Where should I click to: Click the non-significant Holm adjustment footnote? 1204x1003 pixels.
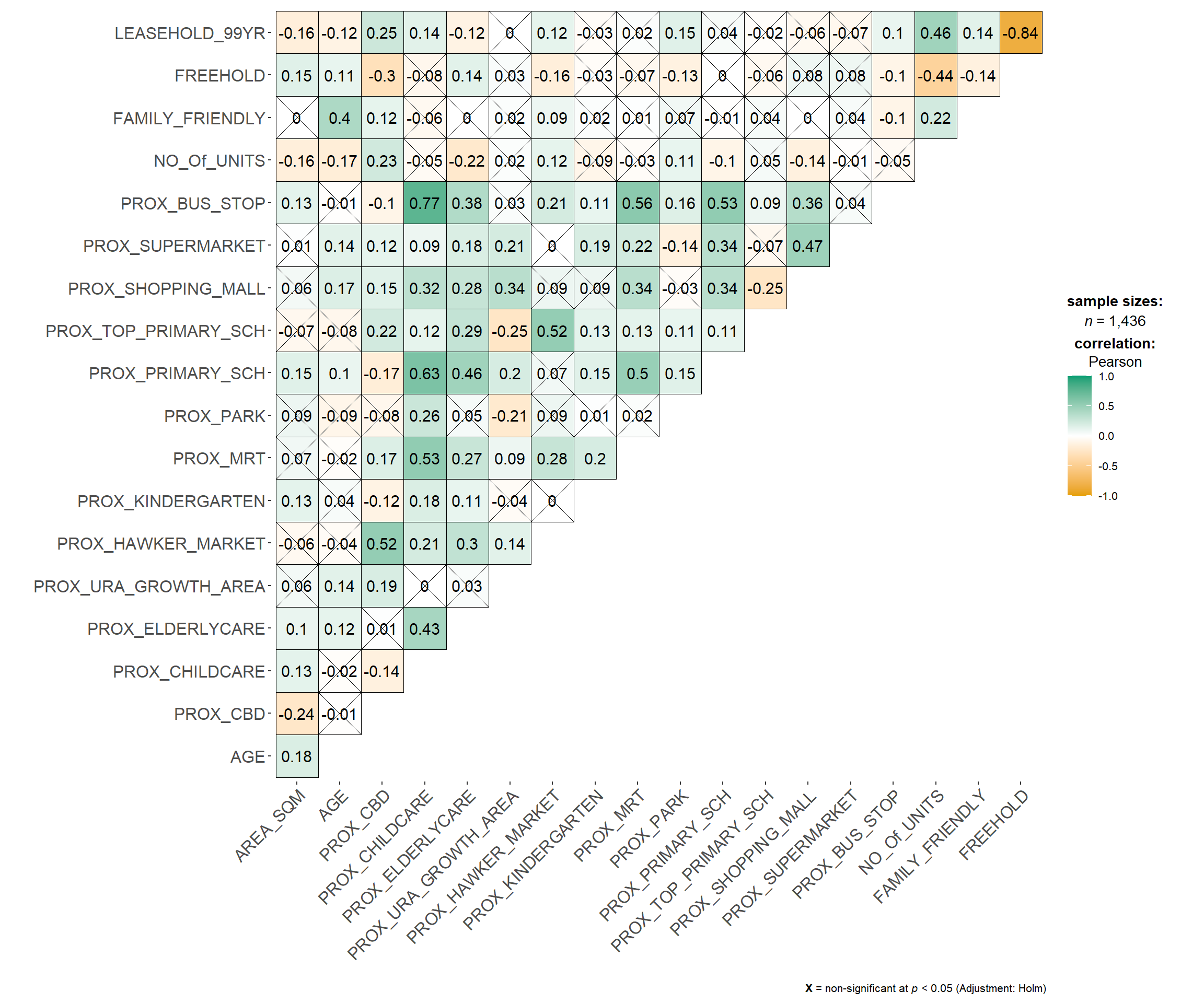[x=925, y=988]
